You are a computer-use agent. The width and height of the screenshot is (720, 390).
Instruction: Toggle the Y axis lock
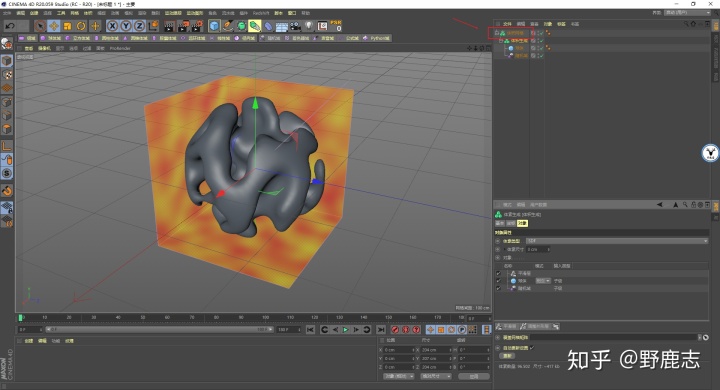coord(126,26)
